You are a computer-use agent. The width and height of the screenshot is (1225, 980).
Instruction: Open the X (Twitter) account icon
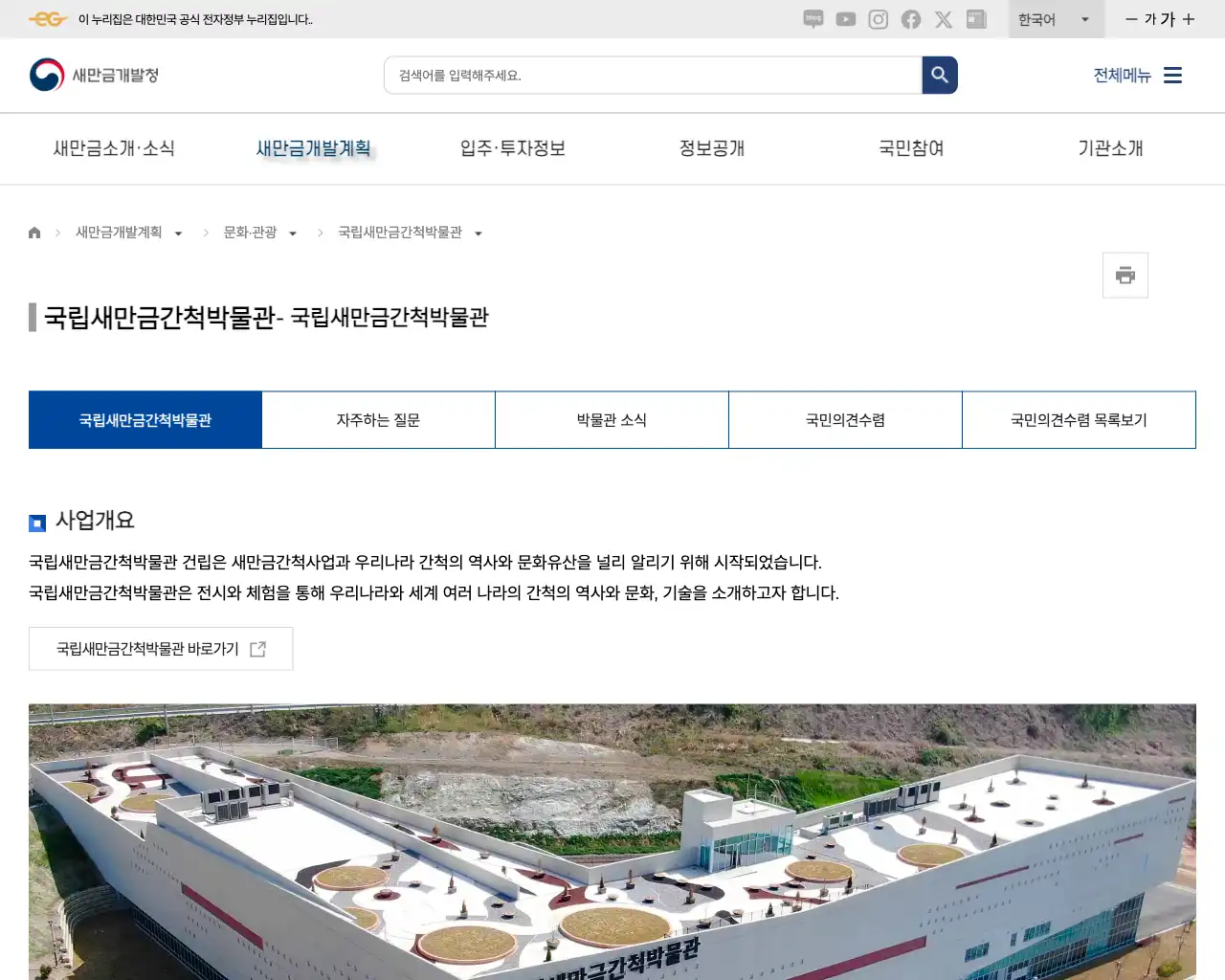point(943,19)
